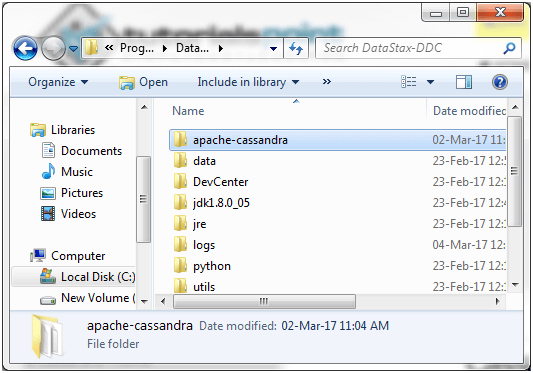
Task: Click the navigation pane scroll-up arrow
Action: click(x=144, y=107)
